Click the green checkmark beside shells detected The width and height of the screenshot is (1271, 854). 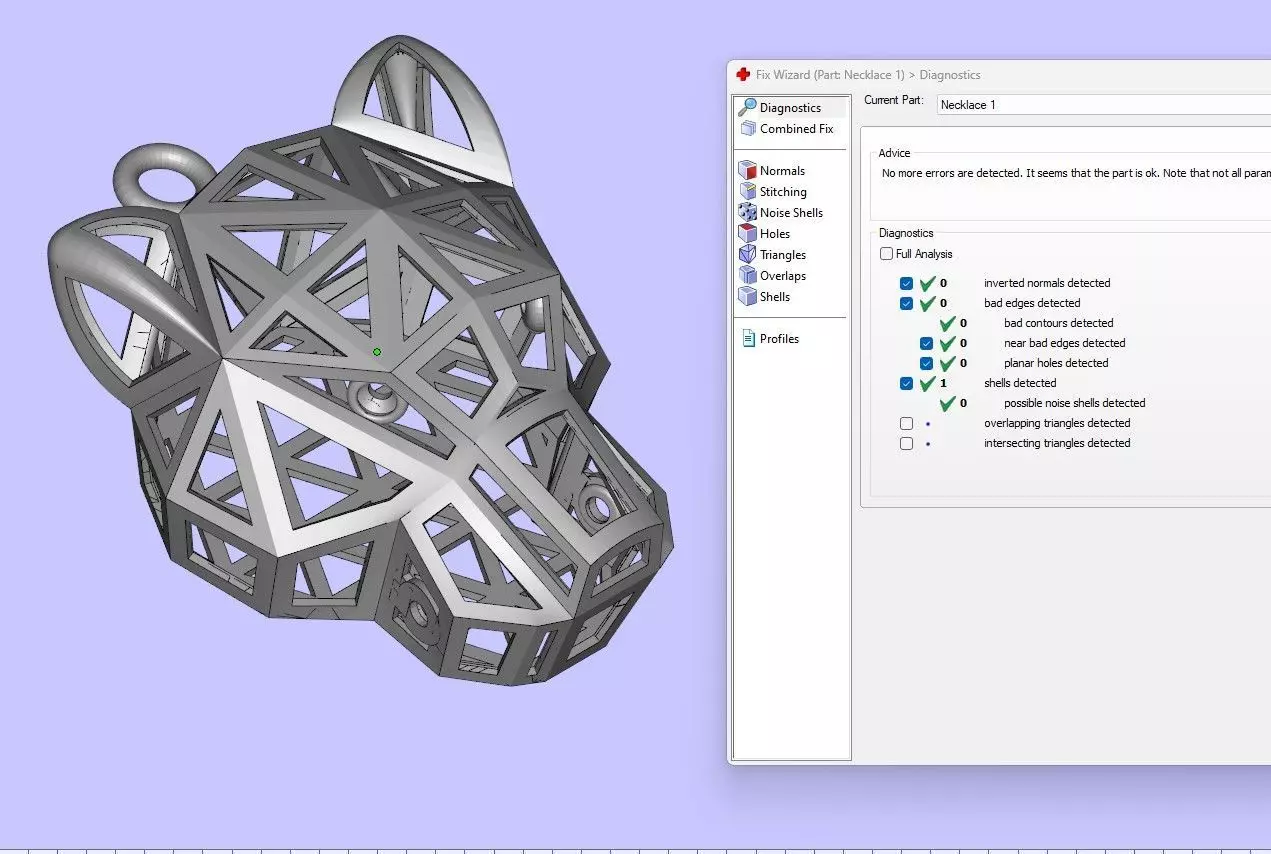click(x=927, y=383)
